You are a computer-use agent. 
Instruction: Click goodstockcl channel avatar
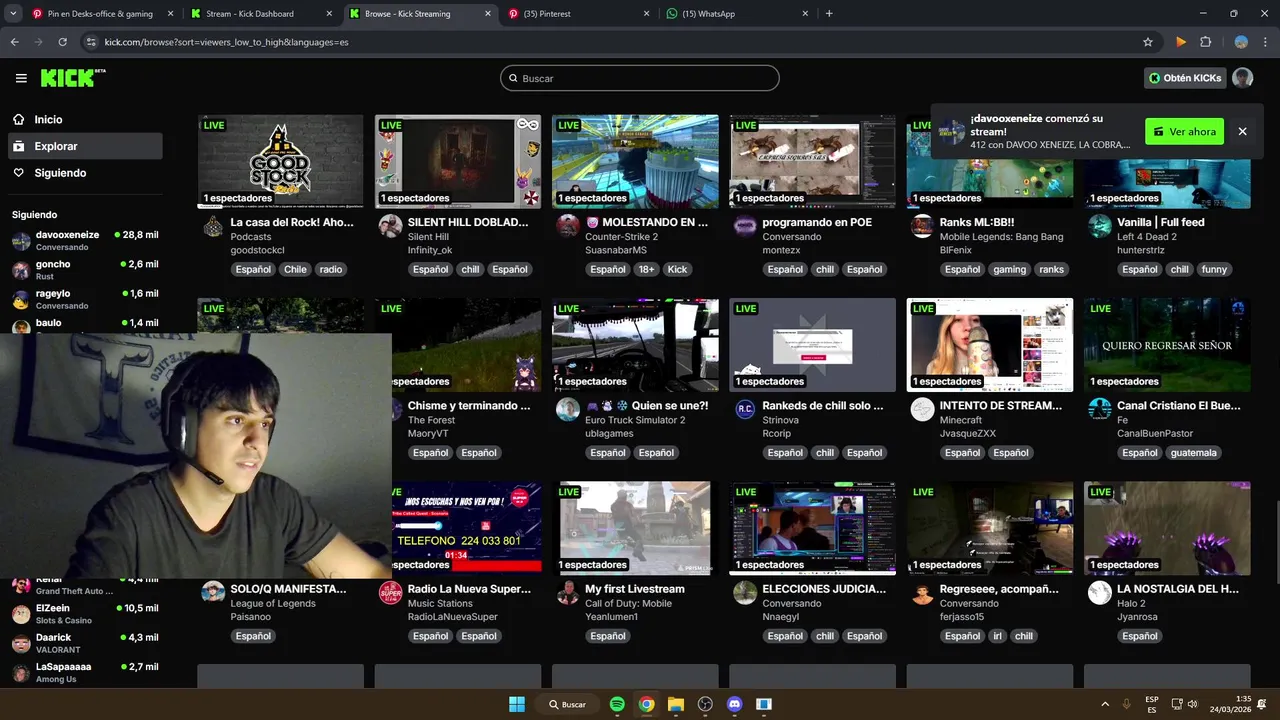coord(213,227)
